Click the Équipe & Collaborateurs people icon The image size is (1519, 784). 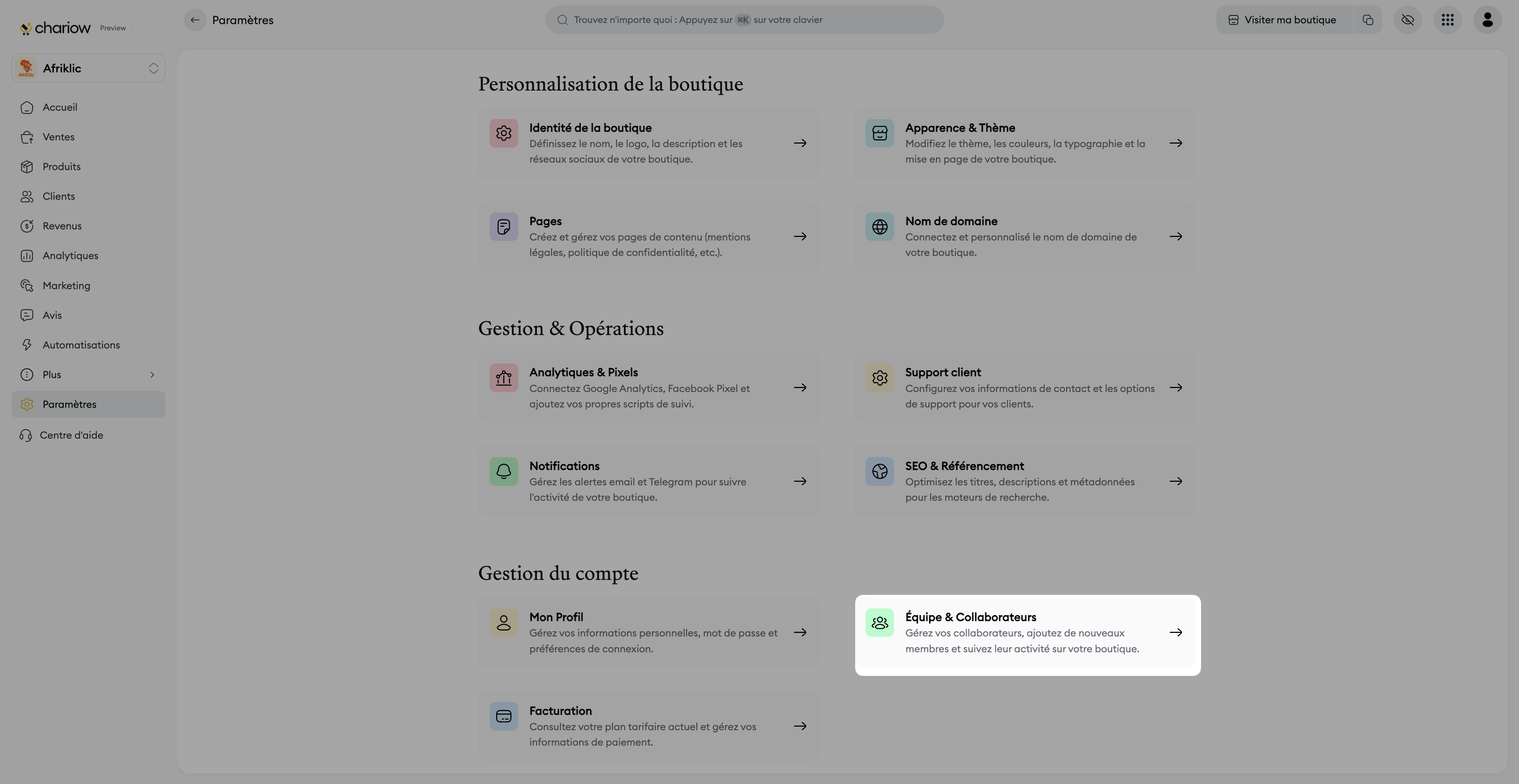coord(879,623)
